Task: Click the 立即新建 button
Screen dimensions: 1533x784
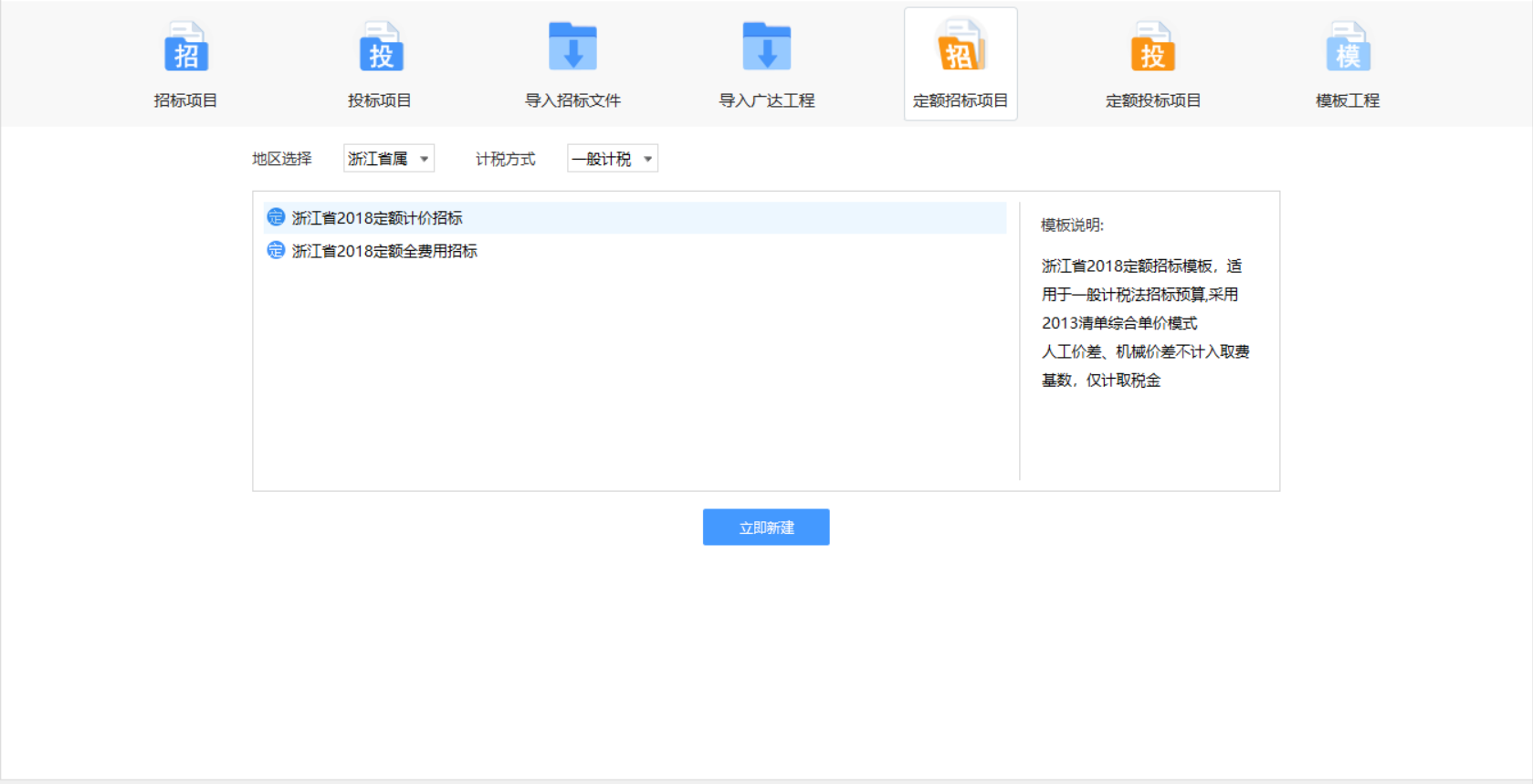Action: [766, 528]
